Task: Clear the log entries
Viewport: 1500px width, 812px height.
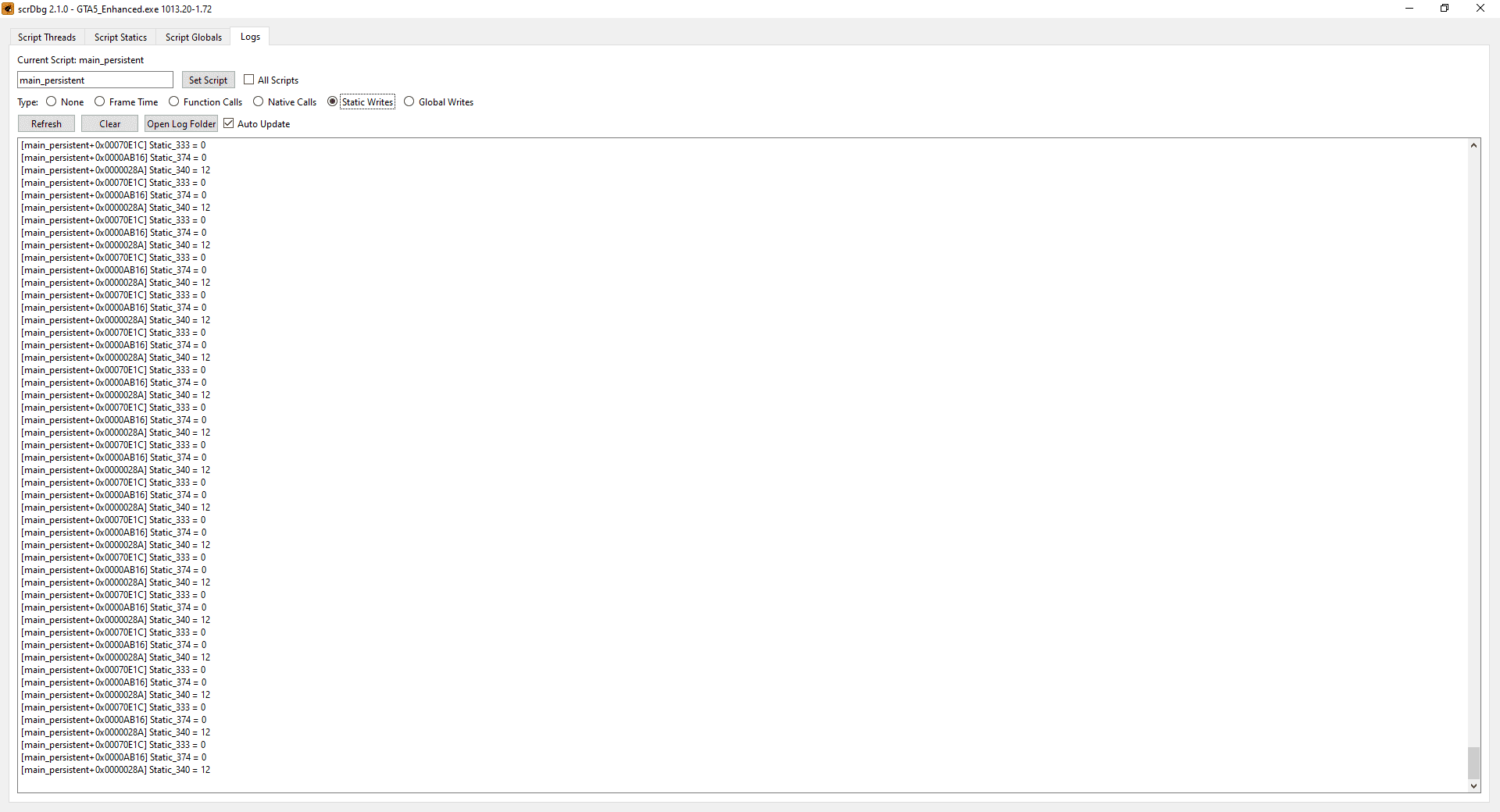Action: click(109, 123)
